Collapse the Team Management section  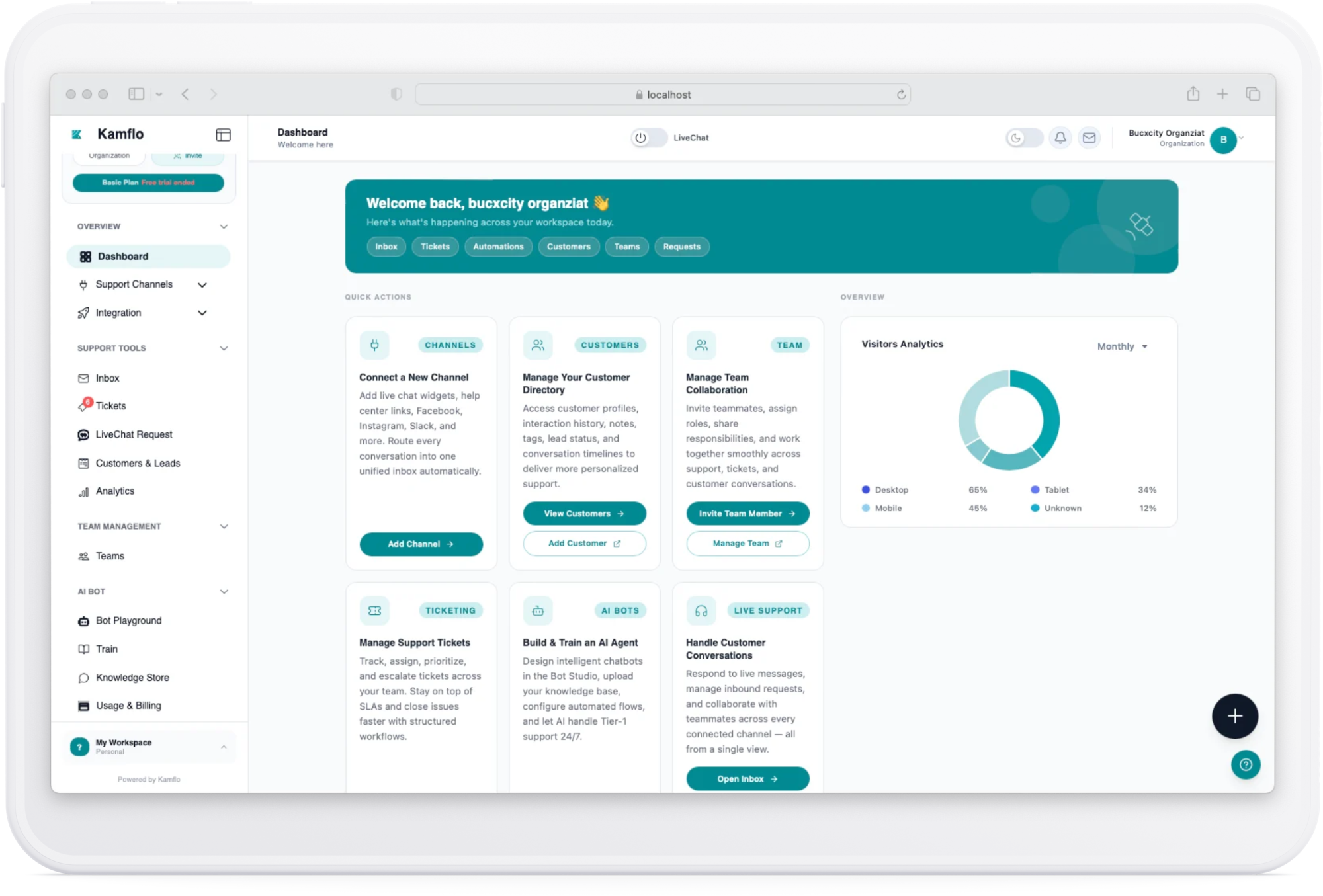(x=224, y=527)
